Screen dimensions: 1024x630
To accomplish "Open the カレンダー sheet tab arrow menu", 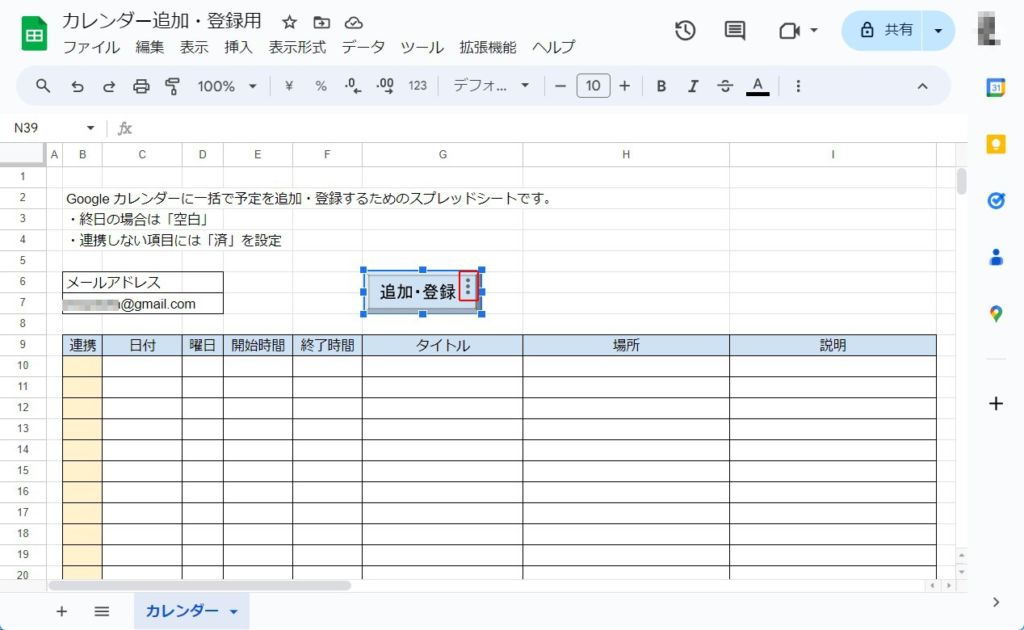I will click(x=234, y=611).
